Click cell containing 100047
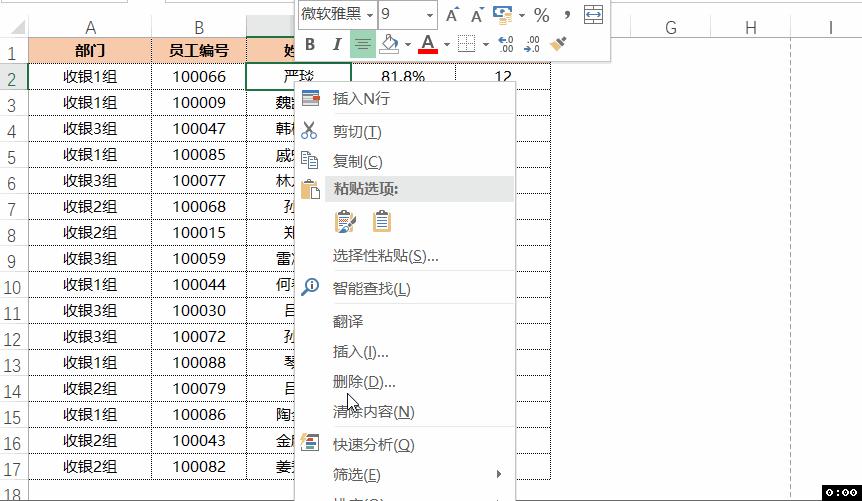This screenshot has height=501, width=862. (x=199, y=128)
